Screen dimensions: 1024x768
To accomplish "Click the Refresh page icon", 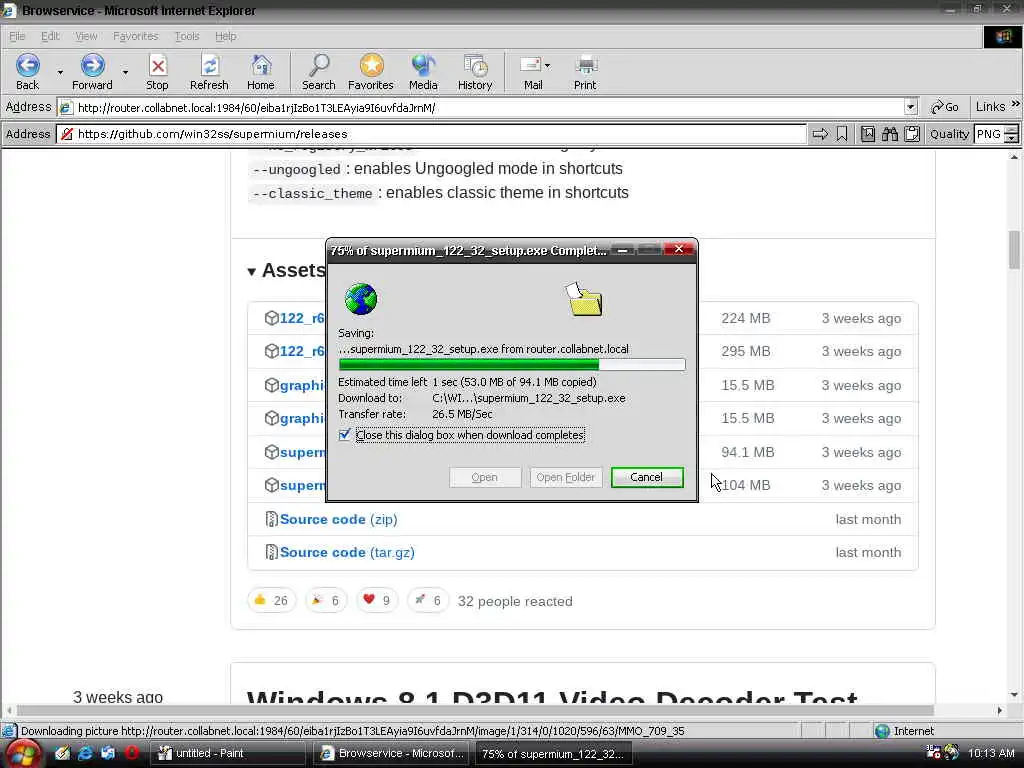I will point(210,66).
